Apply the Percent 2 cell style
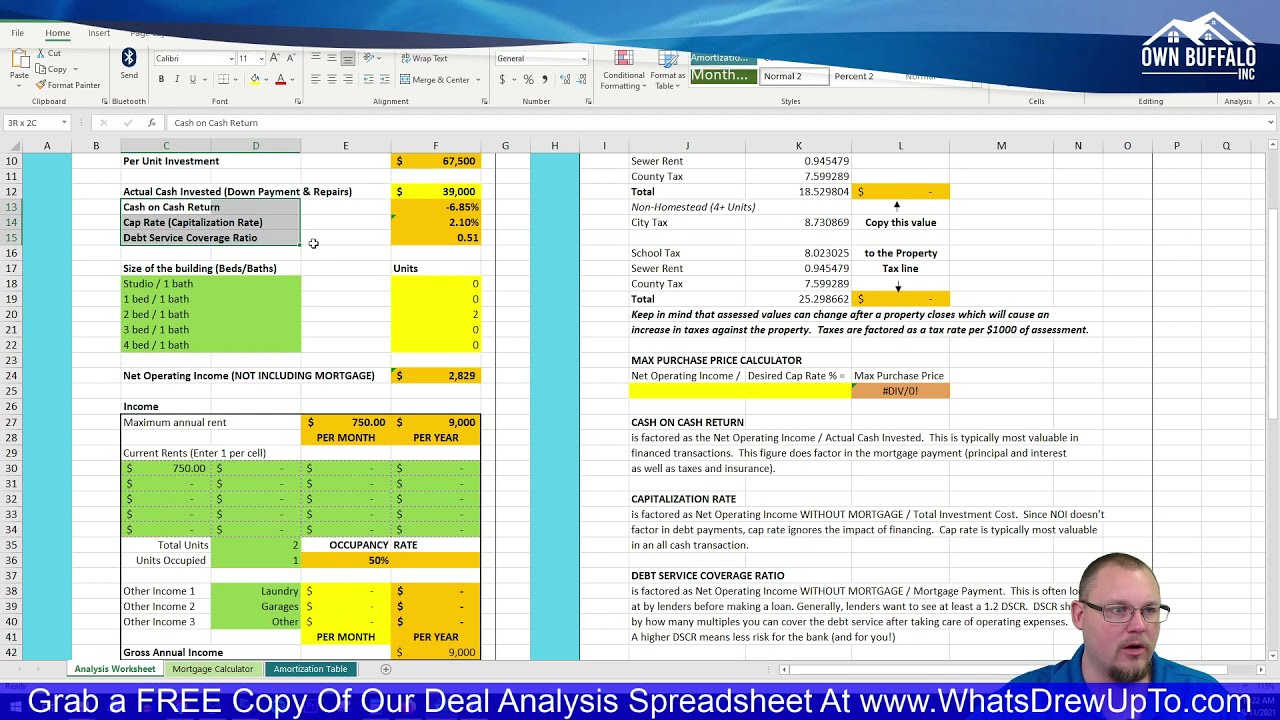The width and height of the screenshot is (1280, 720). pos(854,76)
